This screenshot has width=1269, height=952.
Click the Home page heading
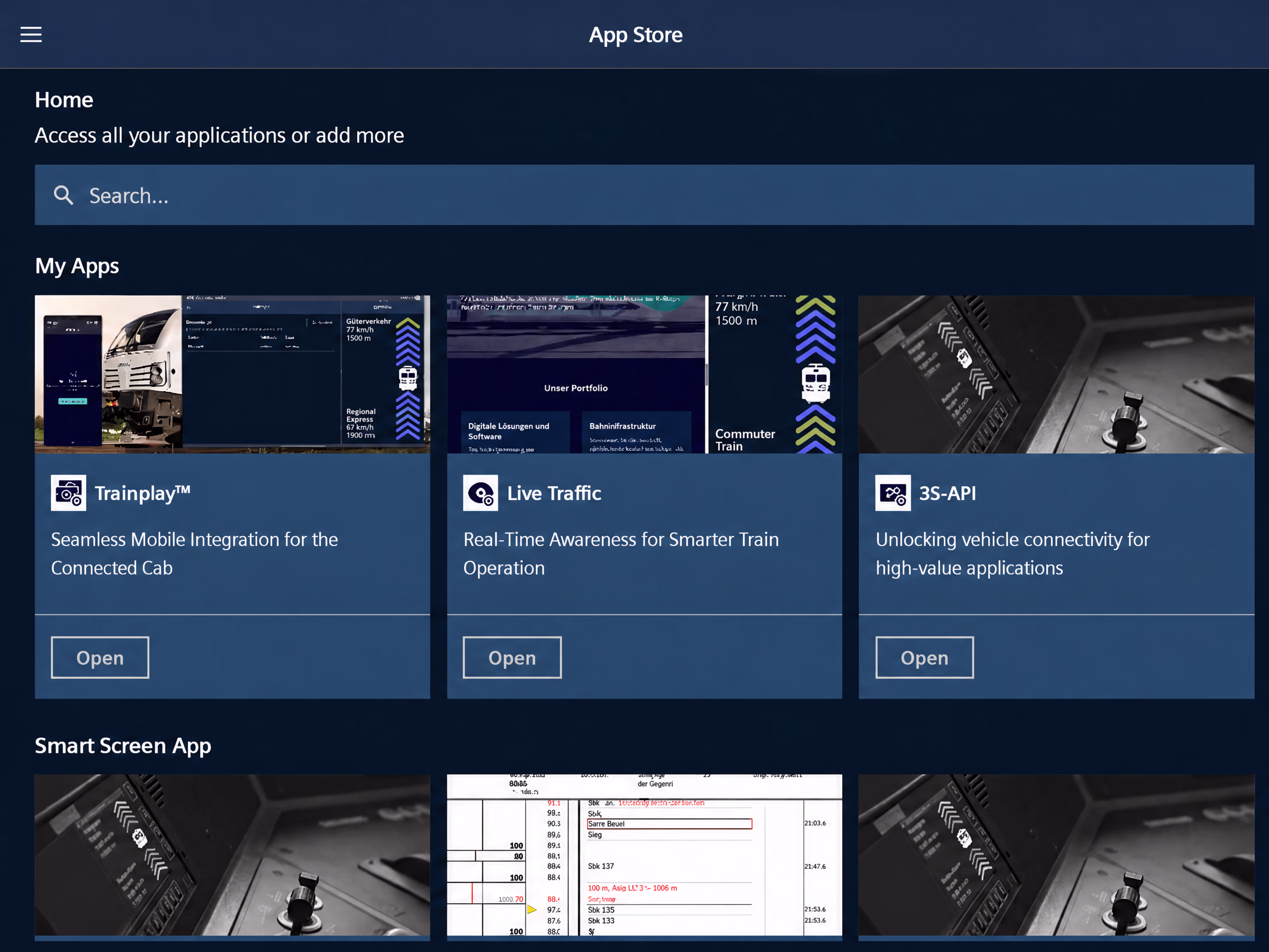click(x=64, y=100)
